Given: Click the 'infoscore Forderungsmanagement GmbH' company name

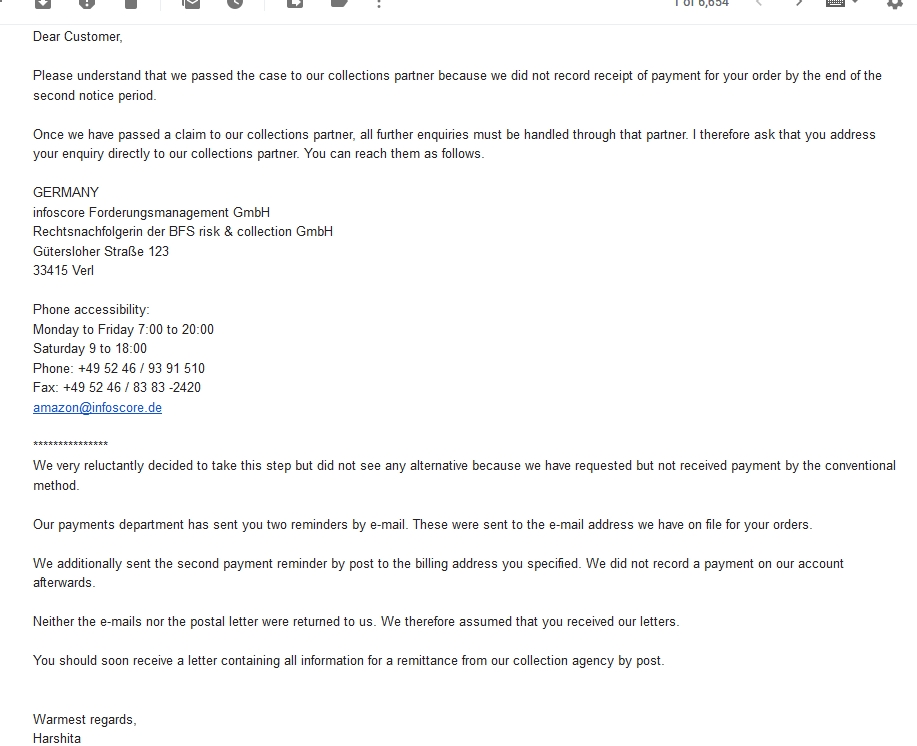Looking at the screenshot, I should pyautogui.click(x=151, y=212).
